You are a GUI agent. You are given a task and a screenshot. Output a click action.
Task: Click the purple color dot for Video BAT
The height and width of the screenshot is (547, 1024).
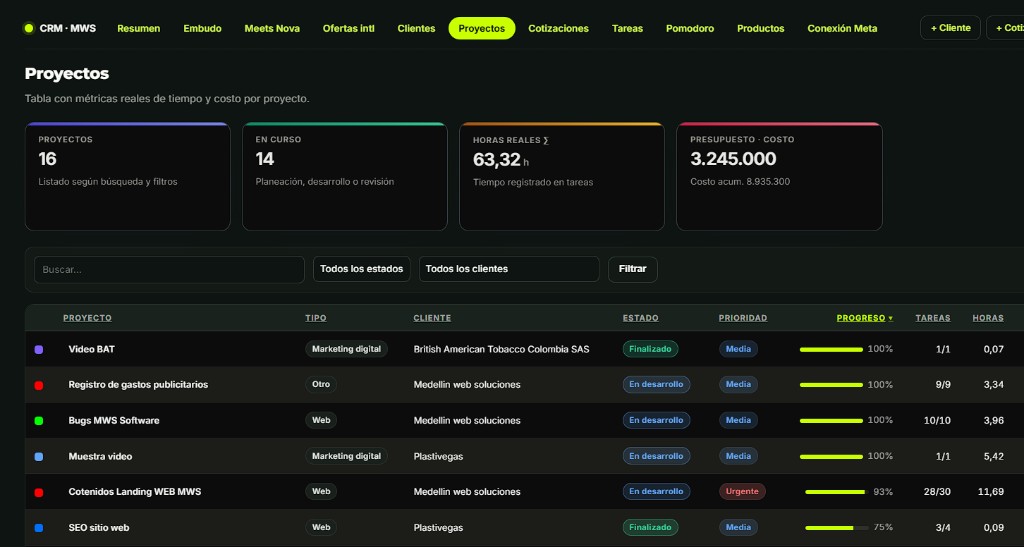[x=39, y=350]
